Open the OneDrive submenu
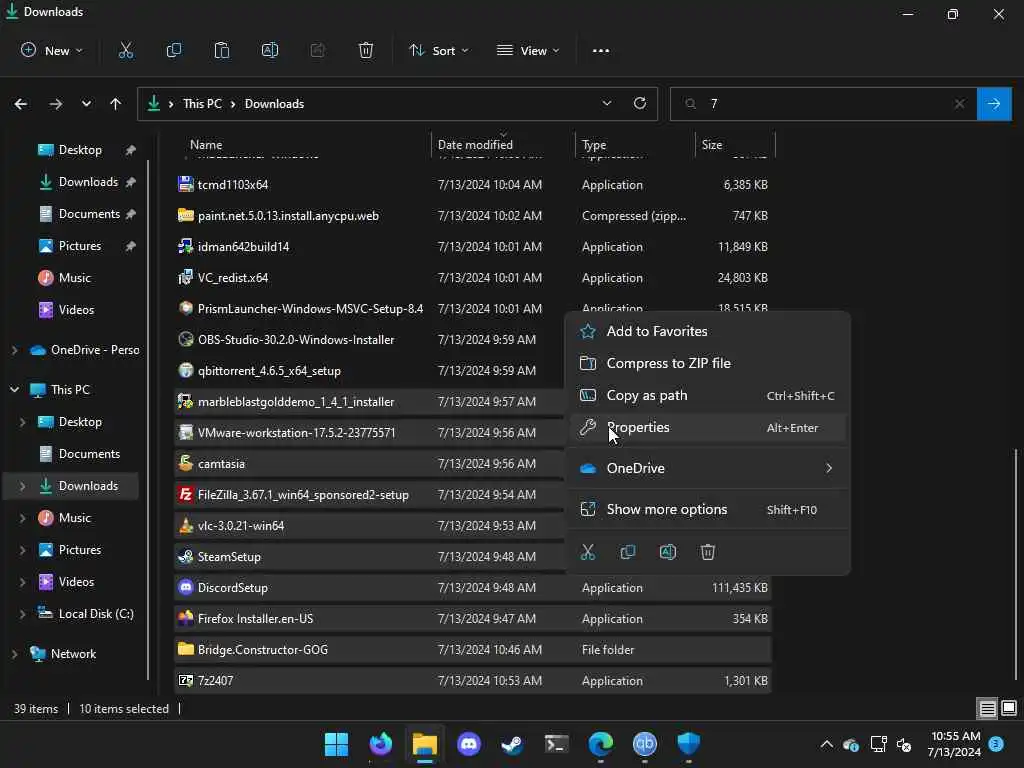This screenshot has width=1024, height=768. click(708, 468)
